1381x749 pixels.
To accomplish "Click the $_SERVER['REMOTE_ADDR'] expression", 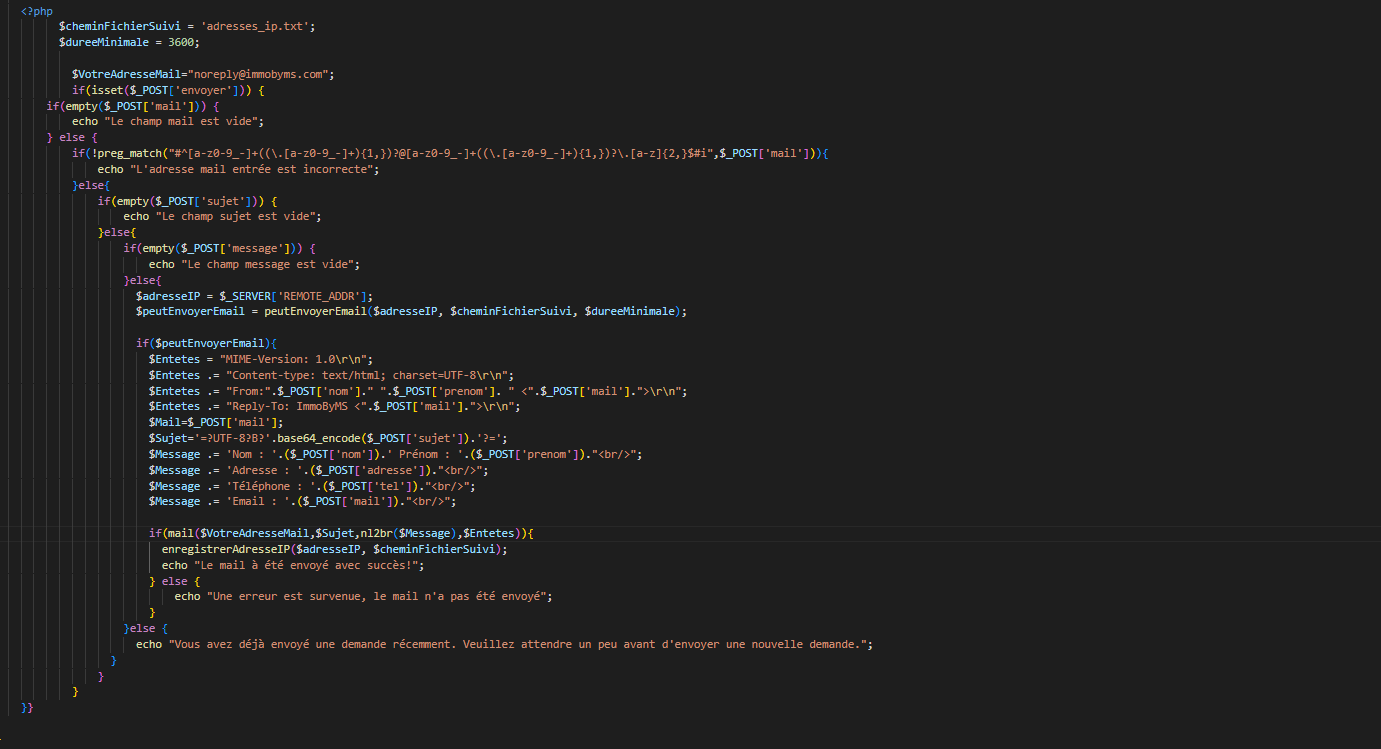I will [x=296, y=296].
